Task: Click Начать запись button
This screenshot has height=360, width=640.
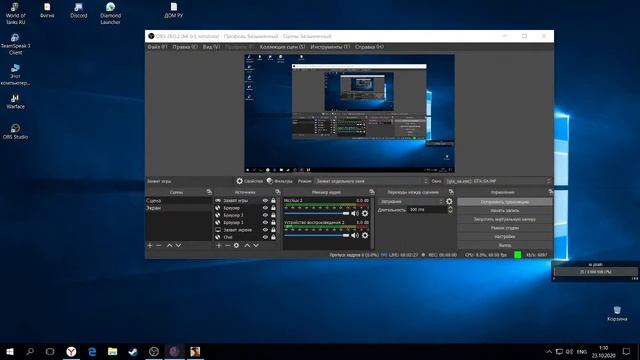Action: [504, 211]
